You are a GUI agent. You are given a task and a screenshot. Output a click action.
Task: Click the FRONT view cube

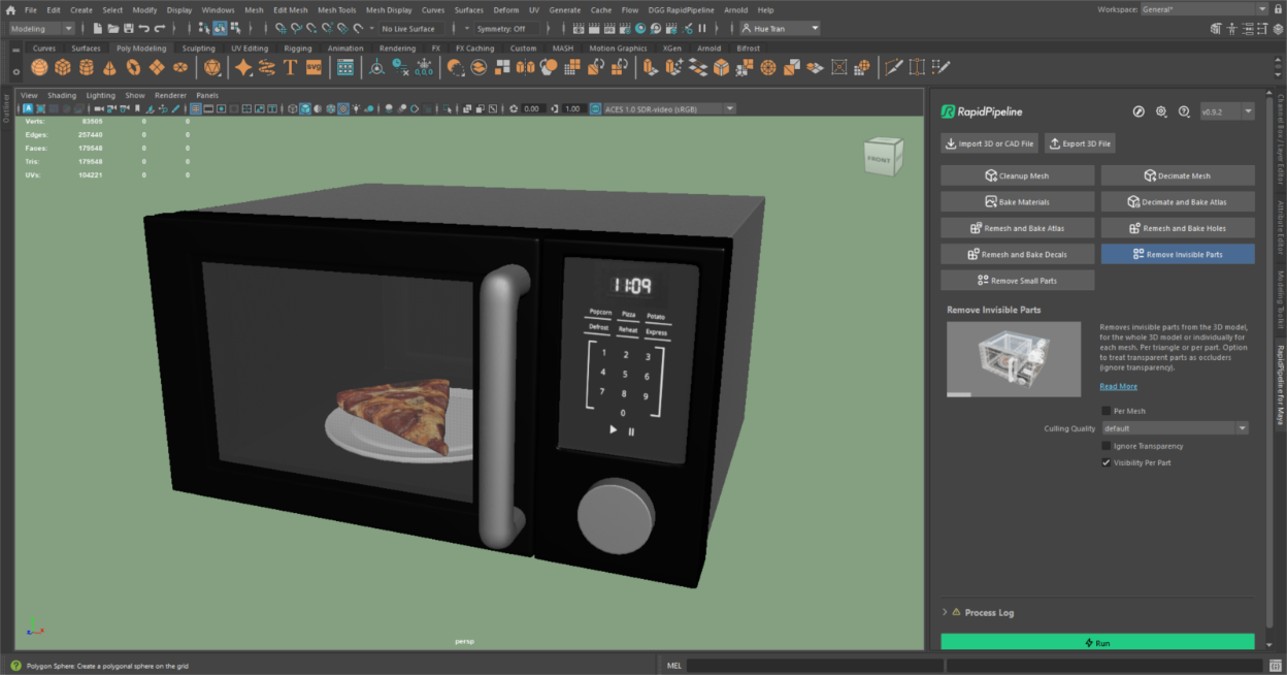pyautogui.click(x=883, y=156)
